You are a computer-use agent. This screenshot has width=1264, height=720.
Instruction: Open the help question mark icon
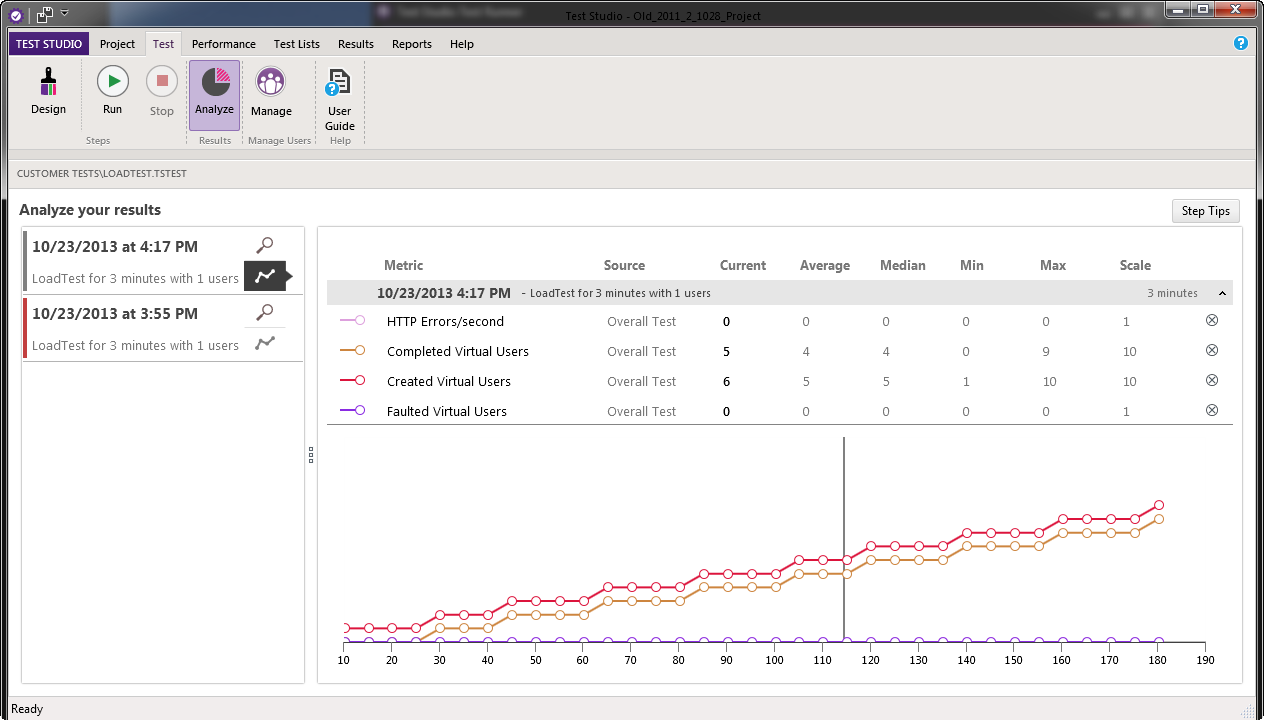1241,43
